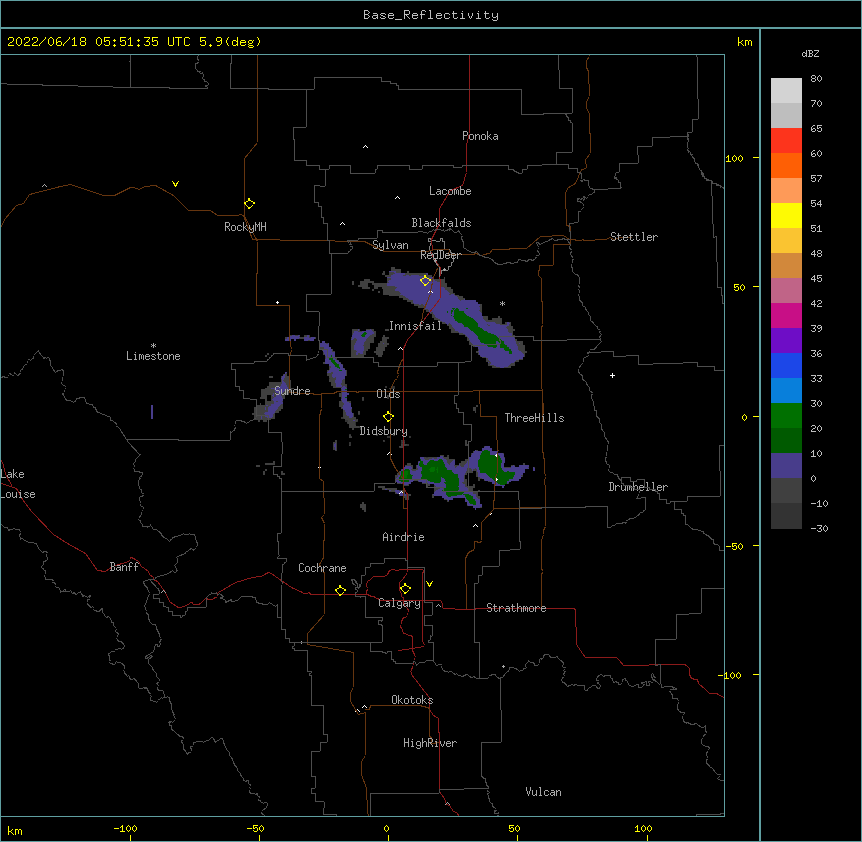Click the Strathmore town label
The width and height of the screenshot is (862, 842).
click(x=516, y=608)
